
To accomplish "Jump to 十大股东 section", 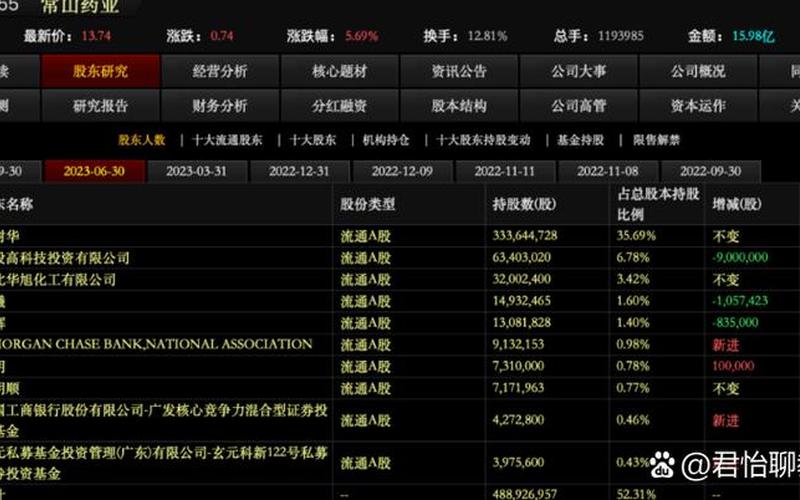I will pyautogui.click(x=313, y=140).
